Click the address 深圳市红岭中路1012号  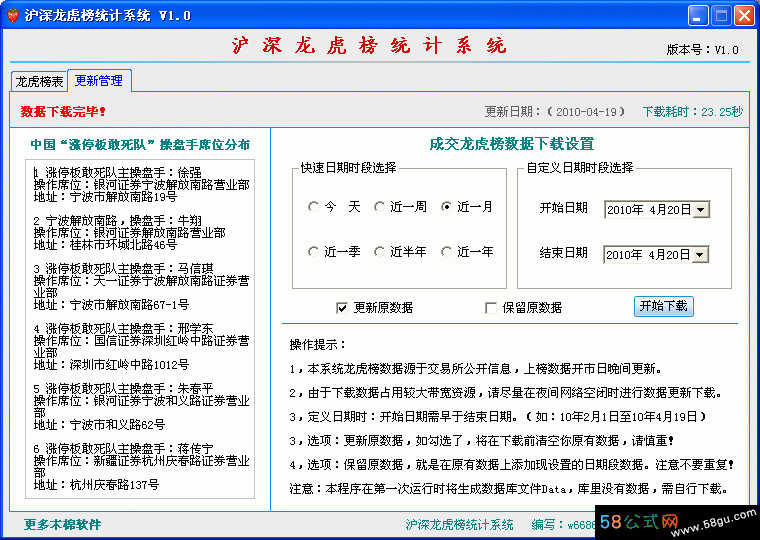coord(111,365)
